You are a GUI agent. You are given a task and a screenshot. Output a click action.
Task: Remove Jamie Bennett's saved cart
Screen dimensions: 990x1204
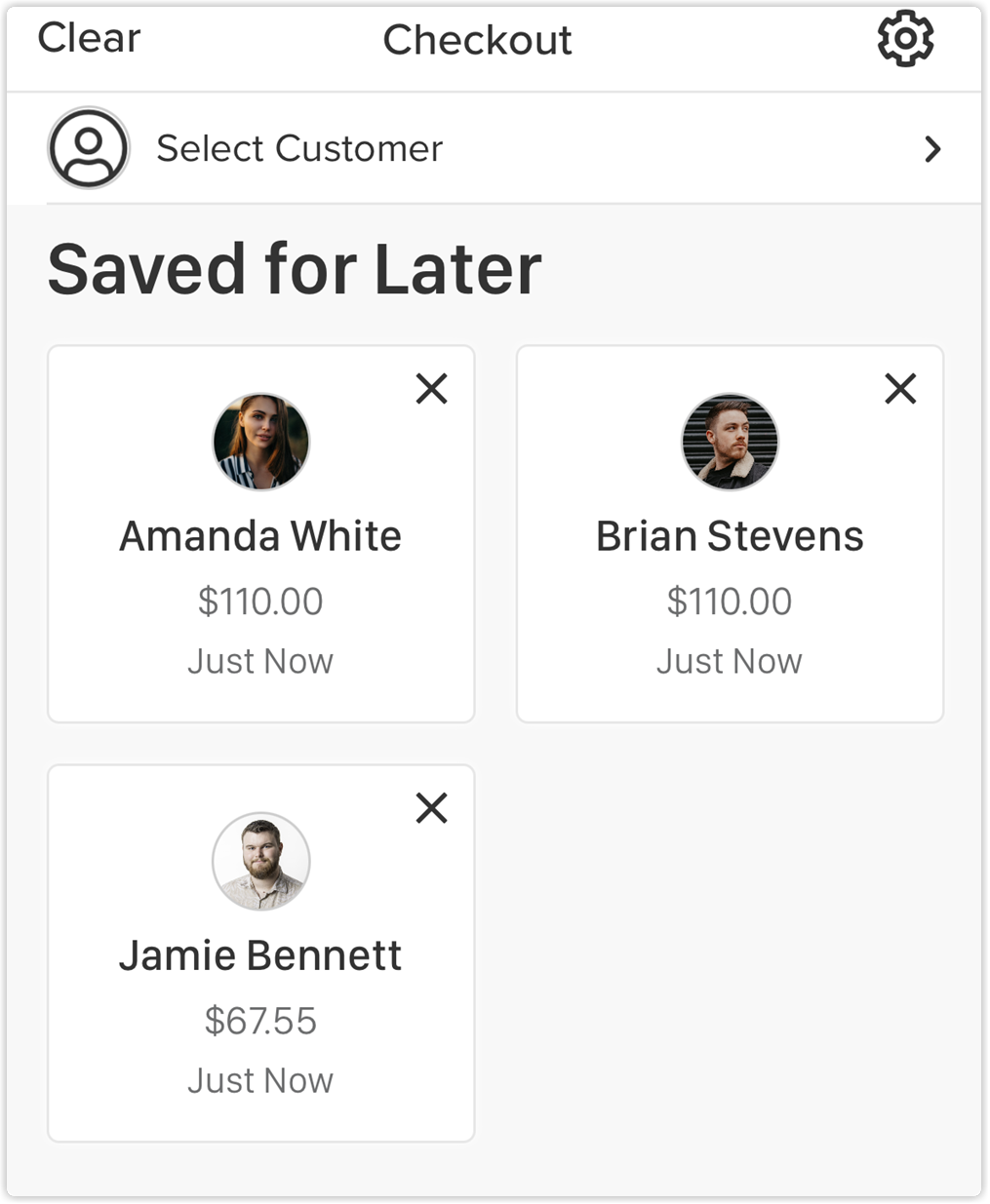(x=431, y=808)
